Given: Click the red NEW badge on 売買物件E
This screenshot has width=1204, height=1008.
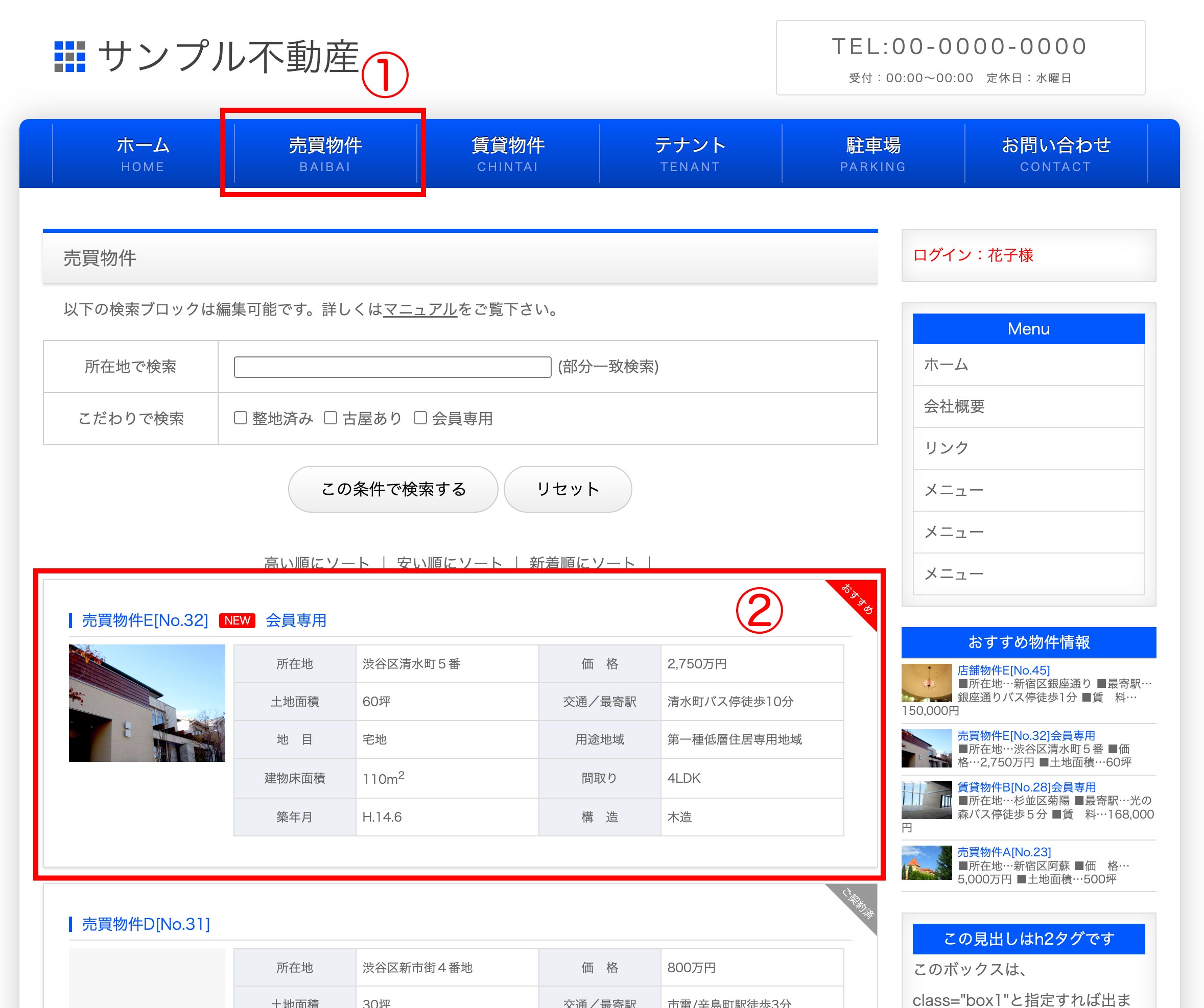Looking at the screenshot, I should click(237, 620).
